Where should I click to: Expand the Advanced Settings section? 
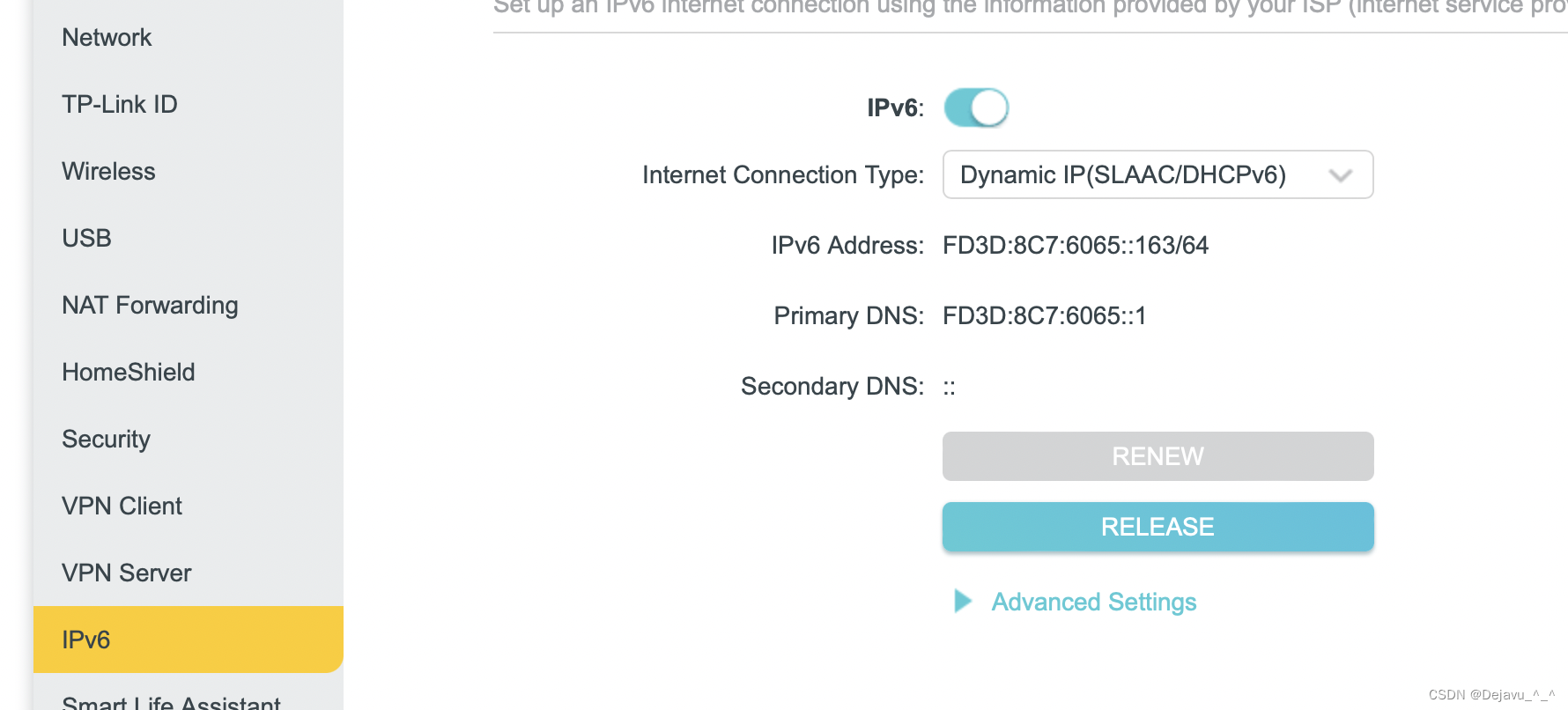[1093, 602]
